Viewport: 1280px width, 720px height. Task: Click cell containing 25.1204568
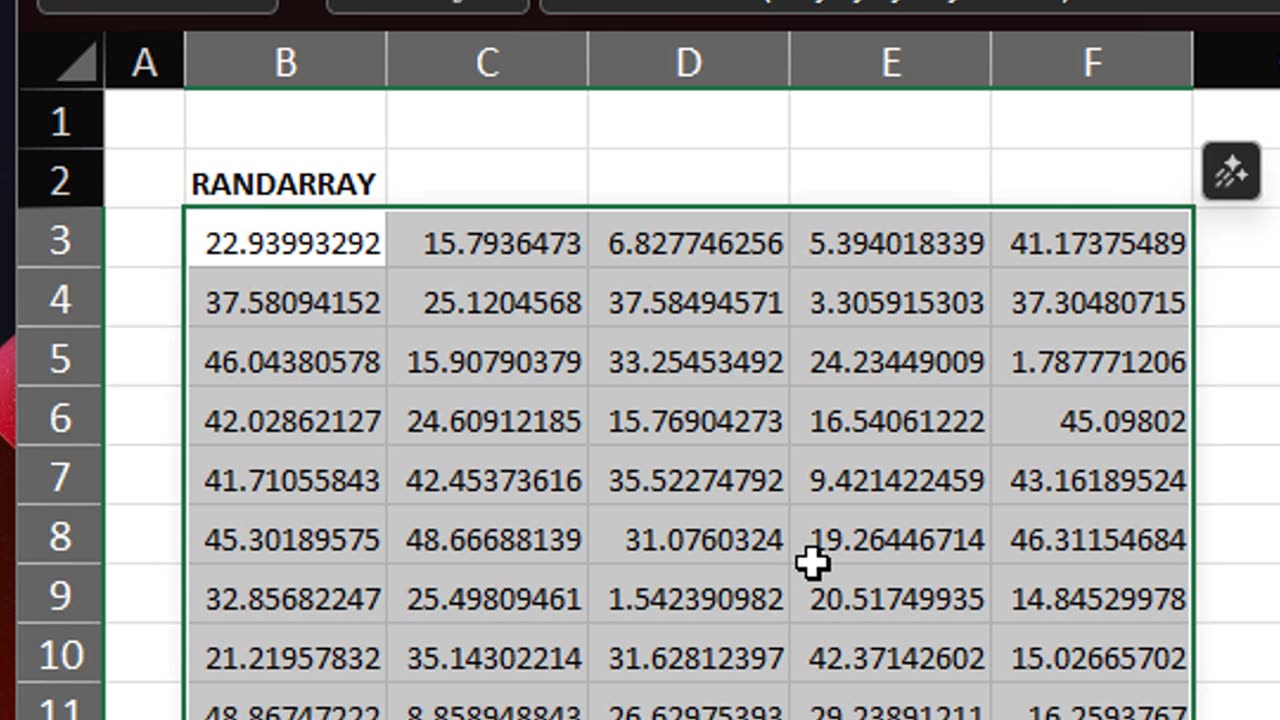487,298
